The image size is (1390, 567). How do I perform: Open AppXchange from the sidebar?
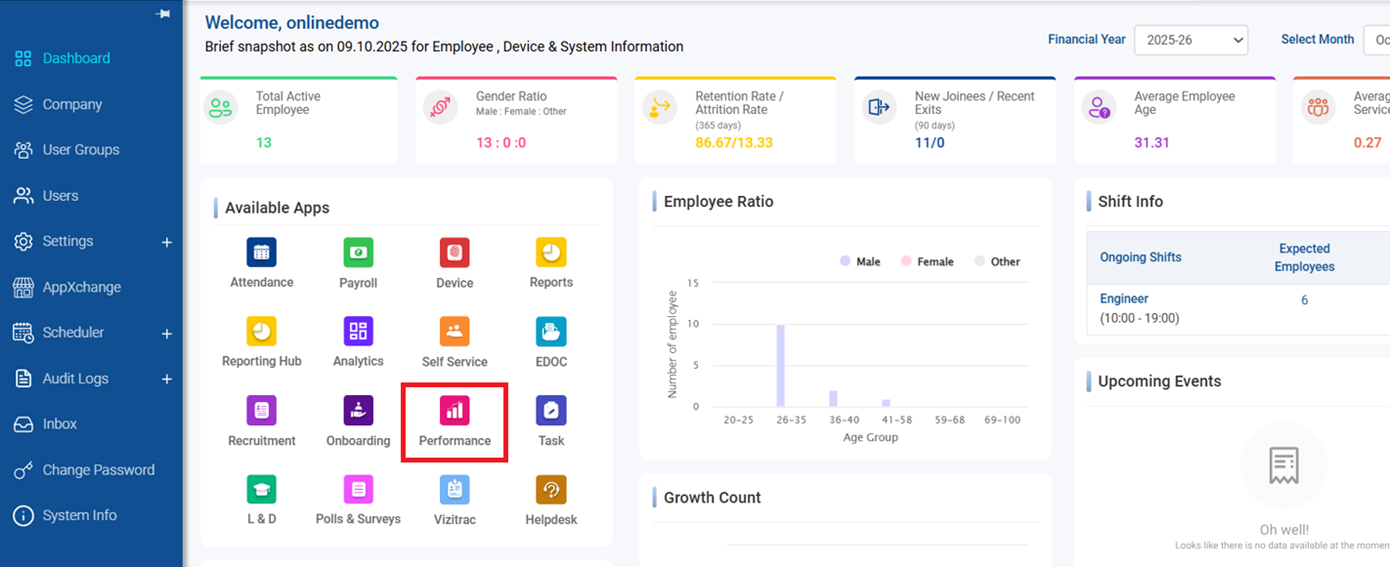pos(81,287)
